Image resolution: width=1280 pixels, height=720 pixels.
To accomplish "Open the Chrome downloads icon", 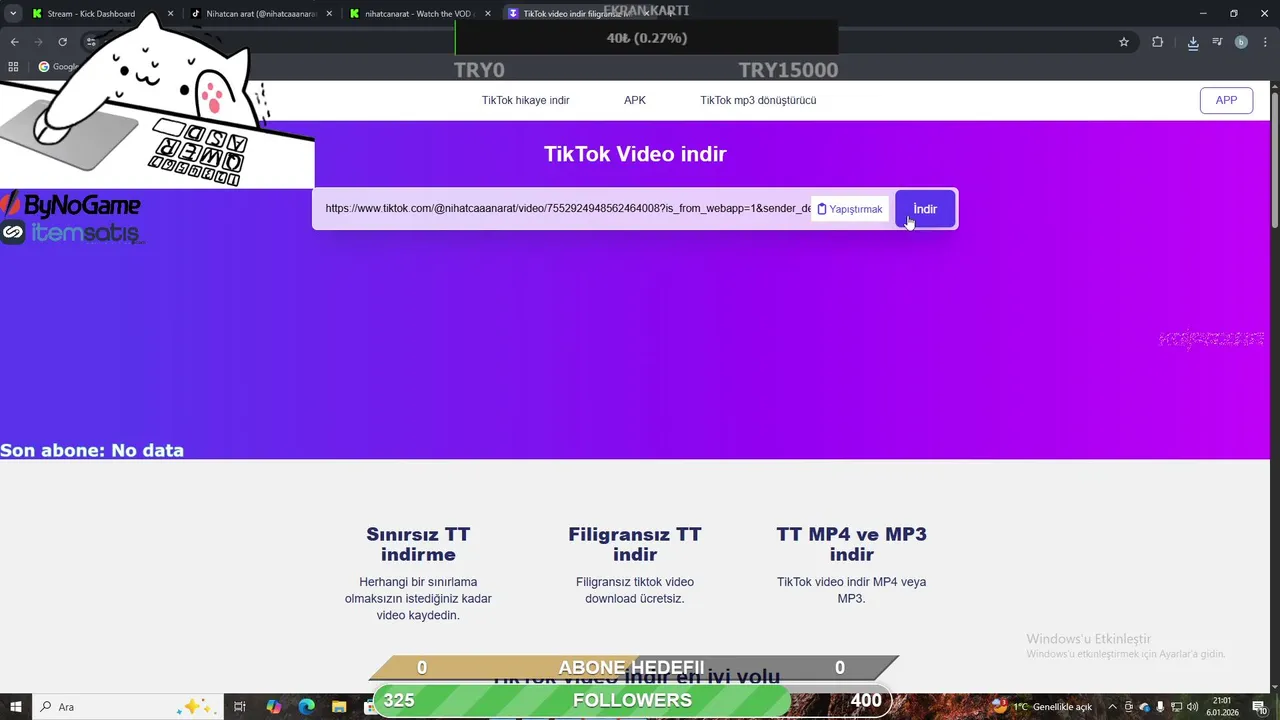I will click(1193, 42).
